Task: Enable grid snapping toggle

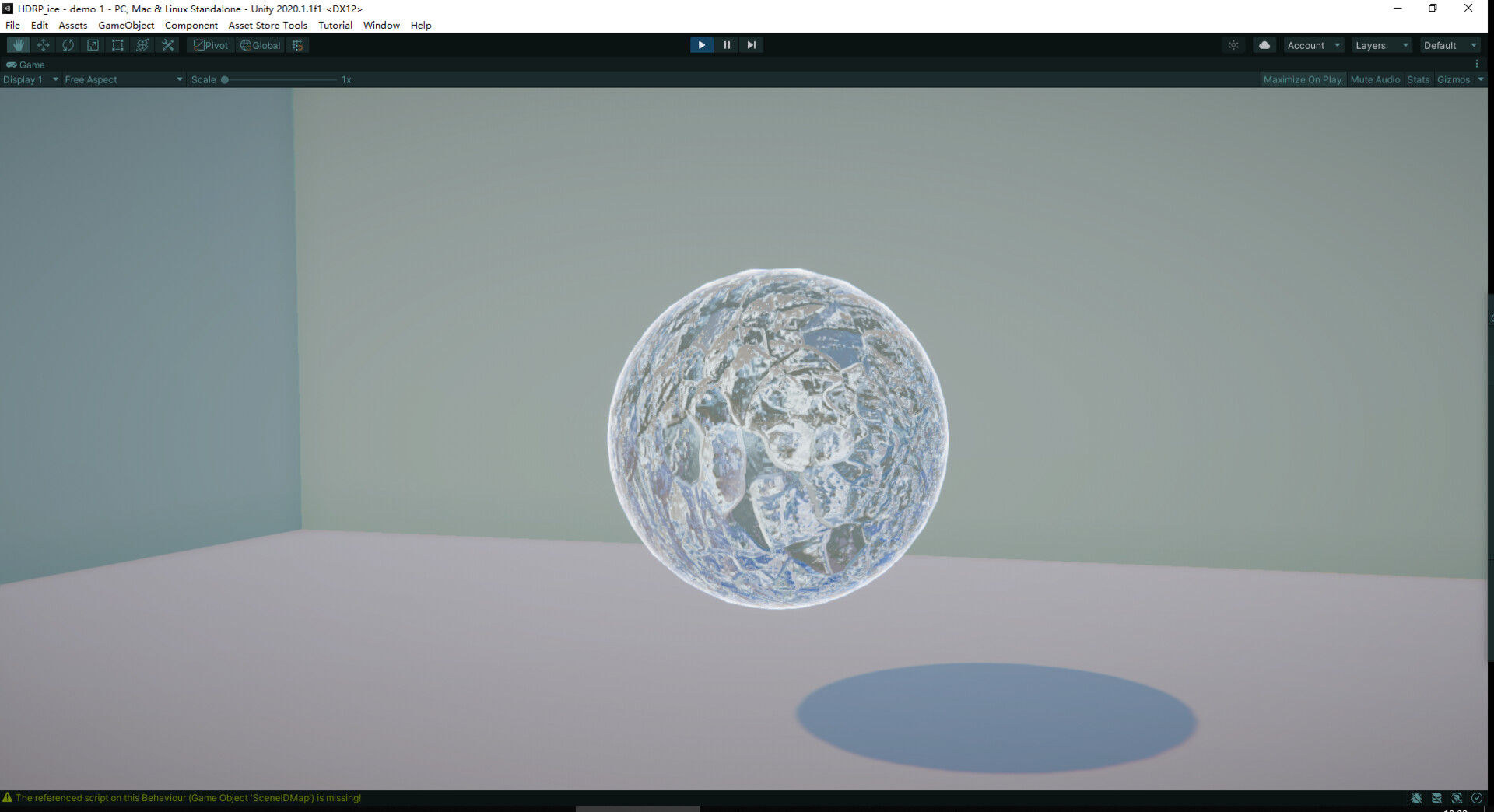Action: pos(296,44)
